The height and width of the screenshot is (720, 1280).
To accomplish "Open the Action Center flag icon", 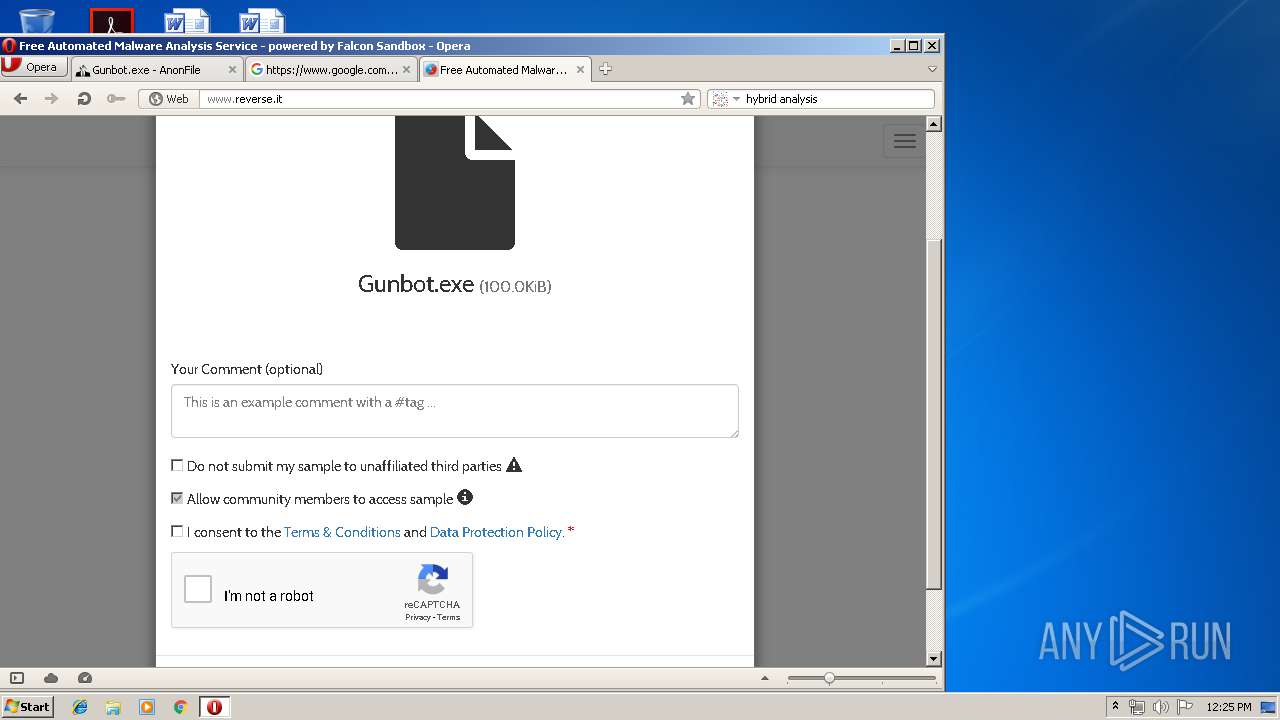I will point(1185,707).
